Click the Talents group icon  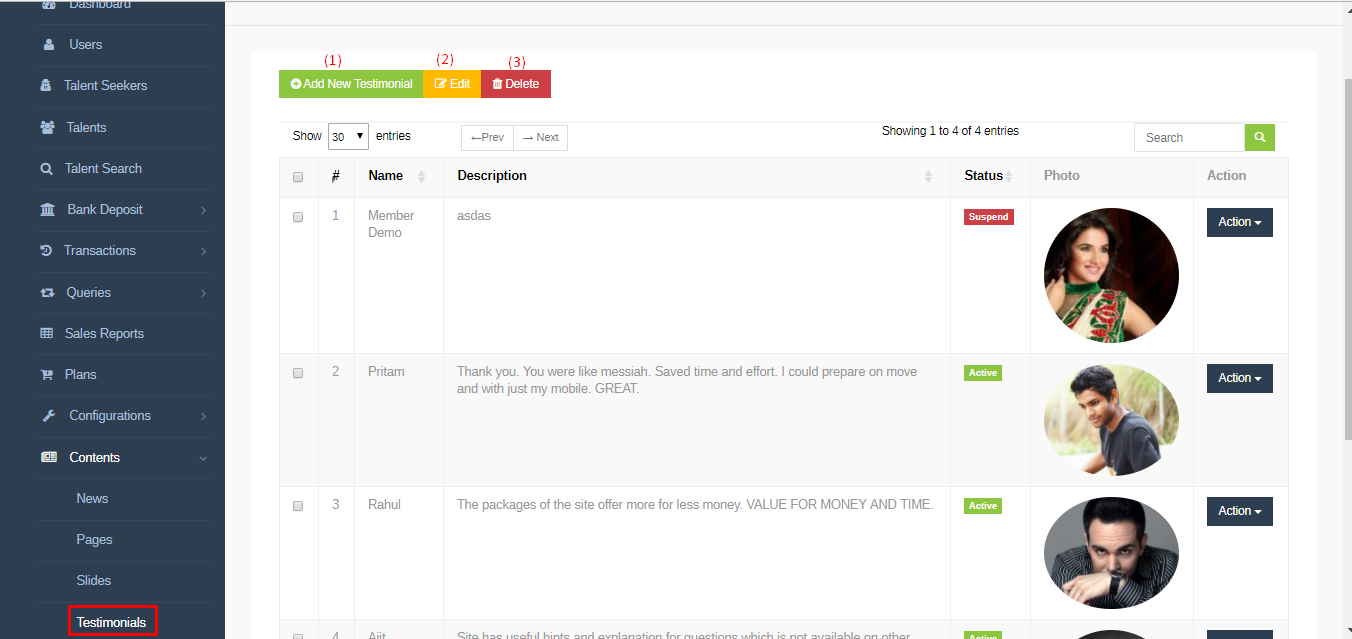click(47, 127)
